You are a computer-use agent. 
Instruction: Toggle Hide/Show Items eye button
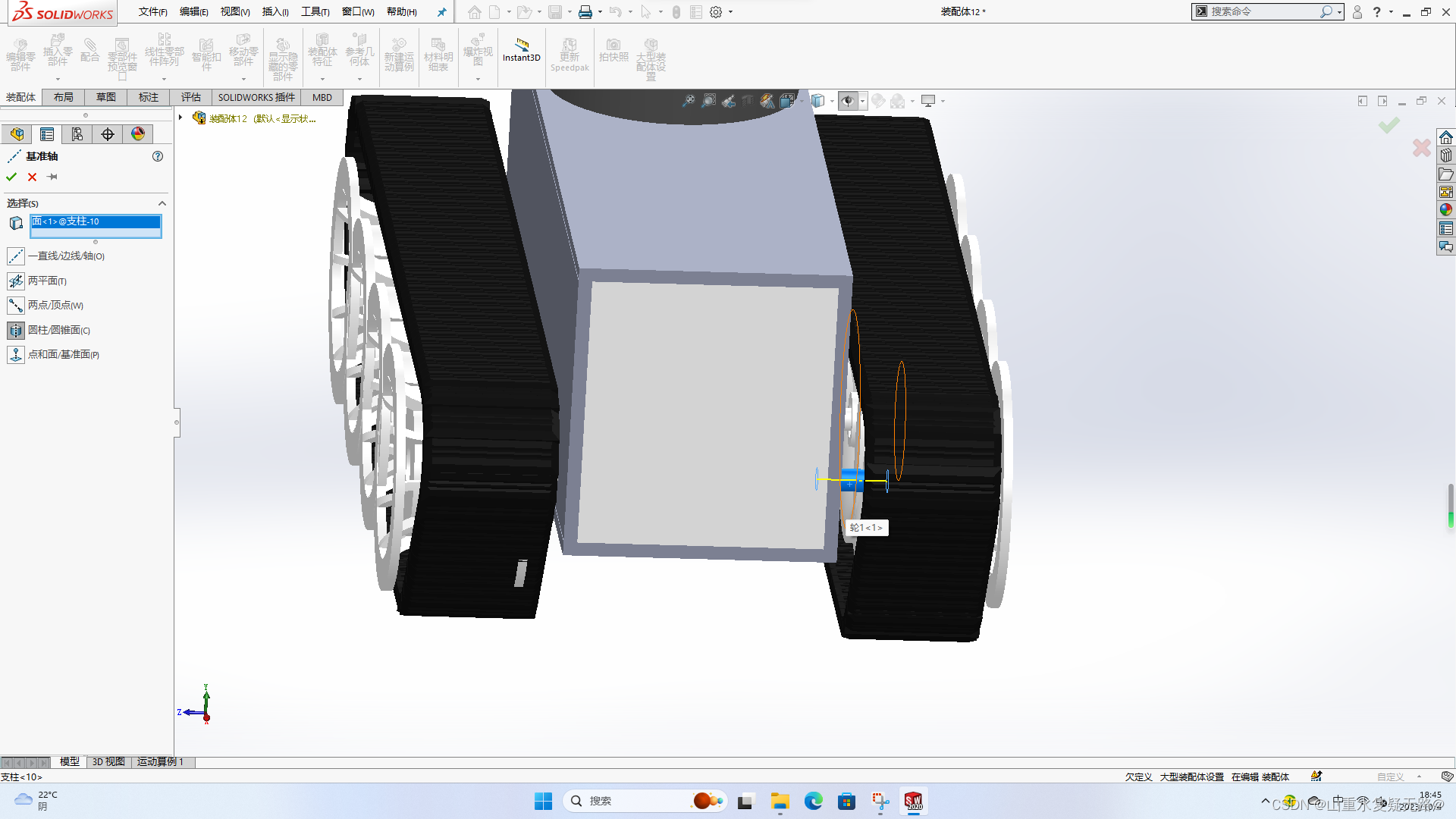(x=848, y=101)
